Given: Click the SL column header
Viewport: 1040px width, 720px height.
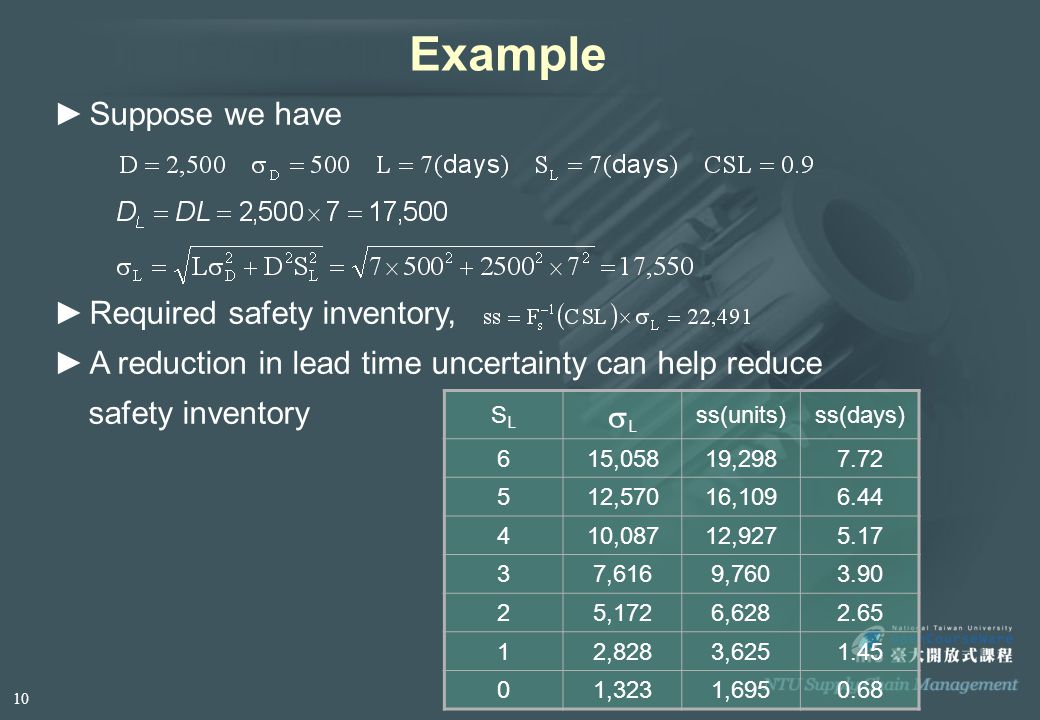Looking at the screenshot, I should pos(503,416).
